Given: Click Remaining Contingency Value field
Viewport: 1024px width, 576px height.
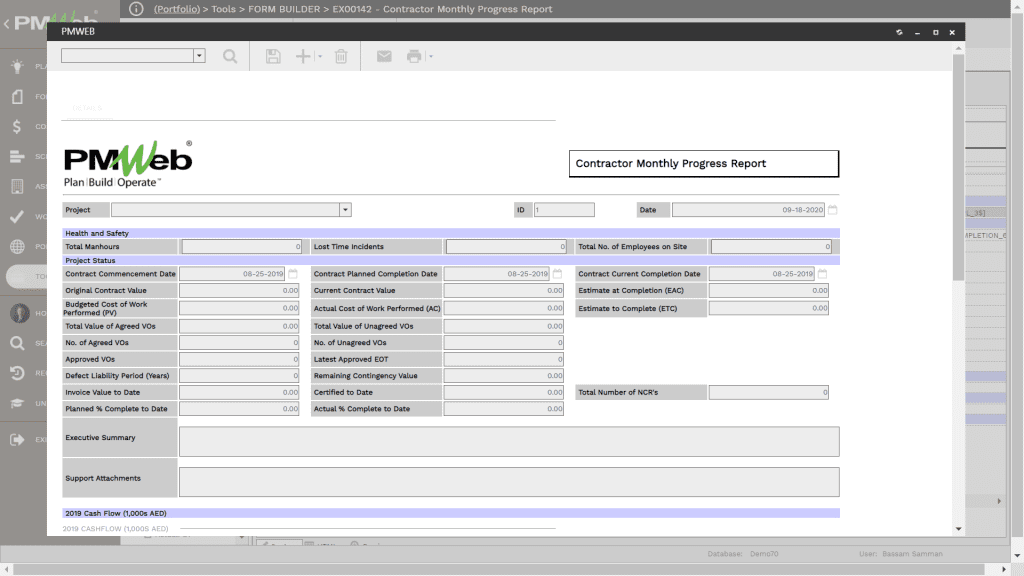Looking at the screenshot, I should (x=504, y=376).
